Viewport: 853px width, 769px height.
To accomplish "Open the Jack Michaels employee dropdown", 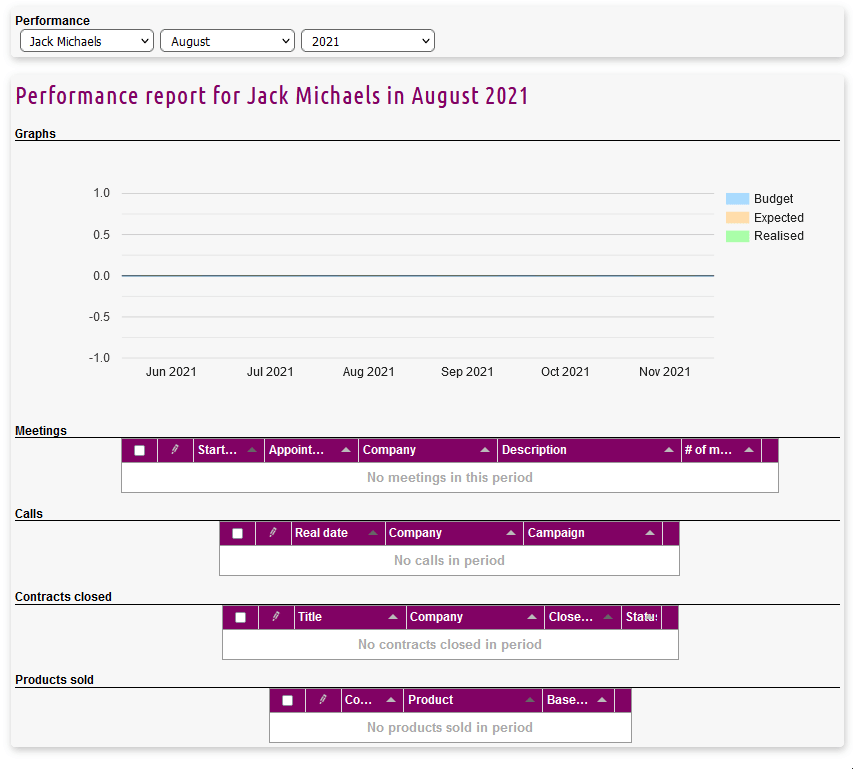I will (x=87, y=41).
